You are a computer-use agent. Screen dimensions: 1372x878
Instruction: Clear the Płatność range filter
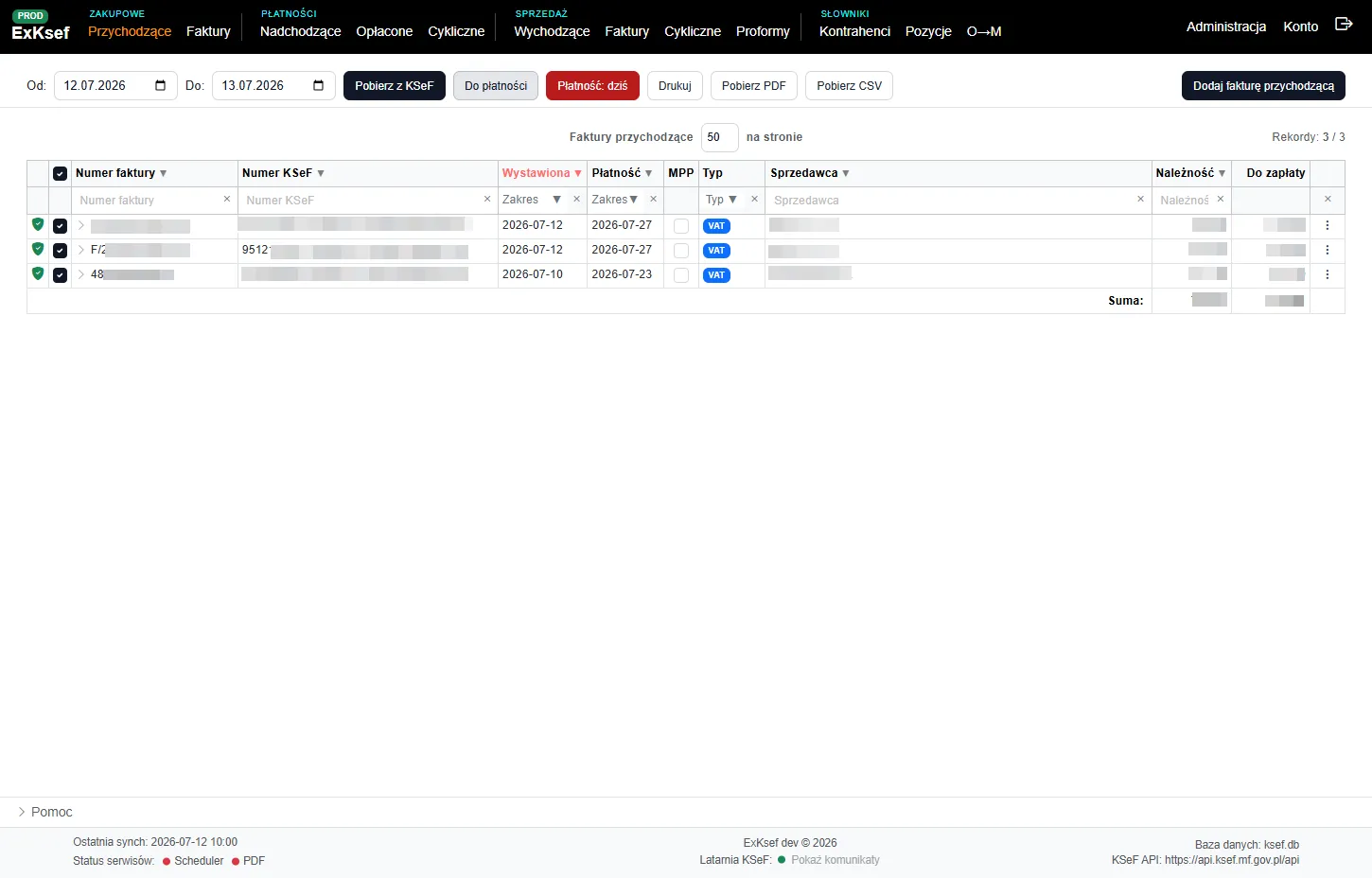(653, 199)
